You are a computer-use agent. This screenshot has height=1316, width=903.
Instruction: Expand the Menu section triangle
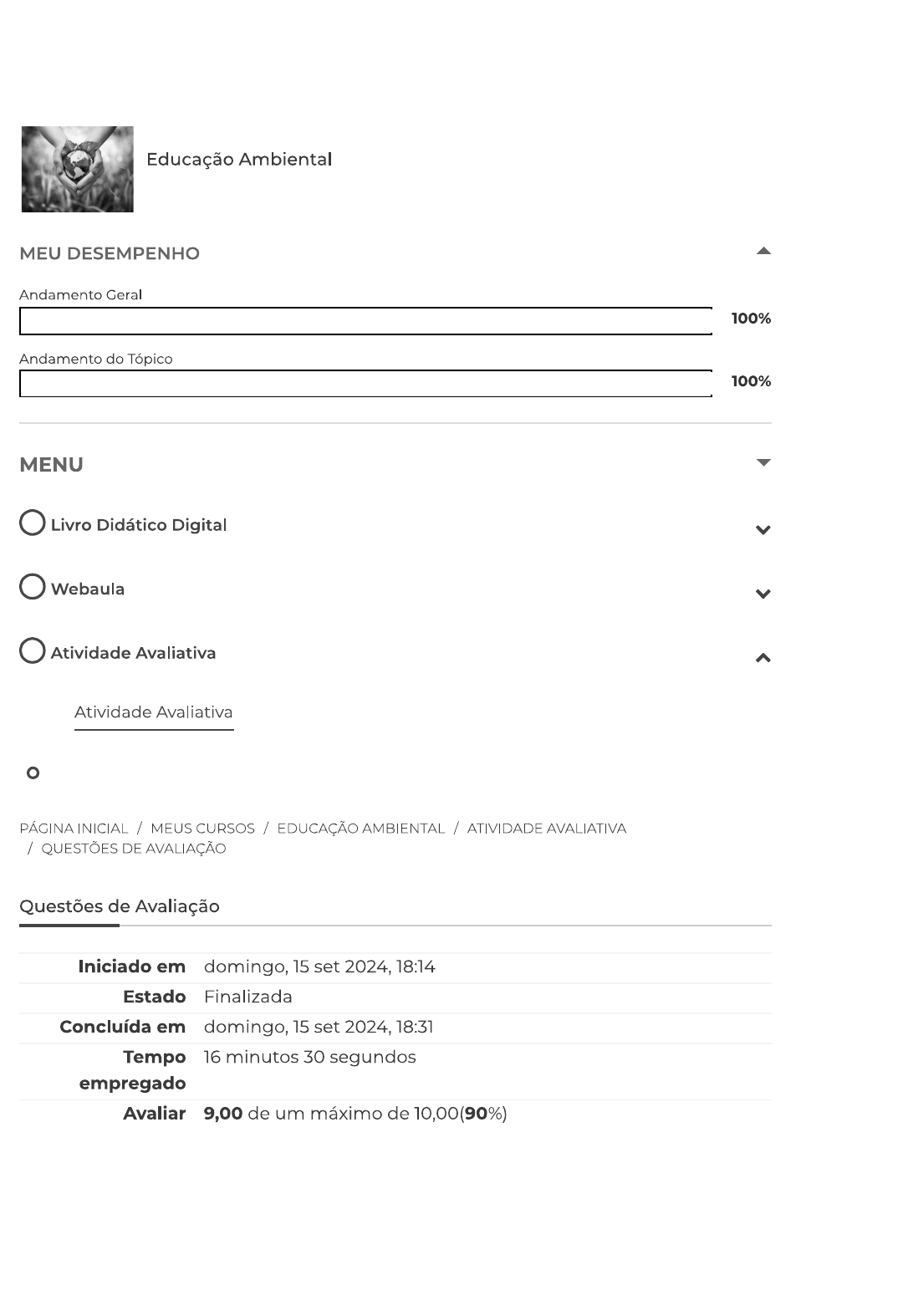763,462
